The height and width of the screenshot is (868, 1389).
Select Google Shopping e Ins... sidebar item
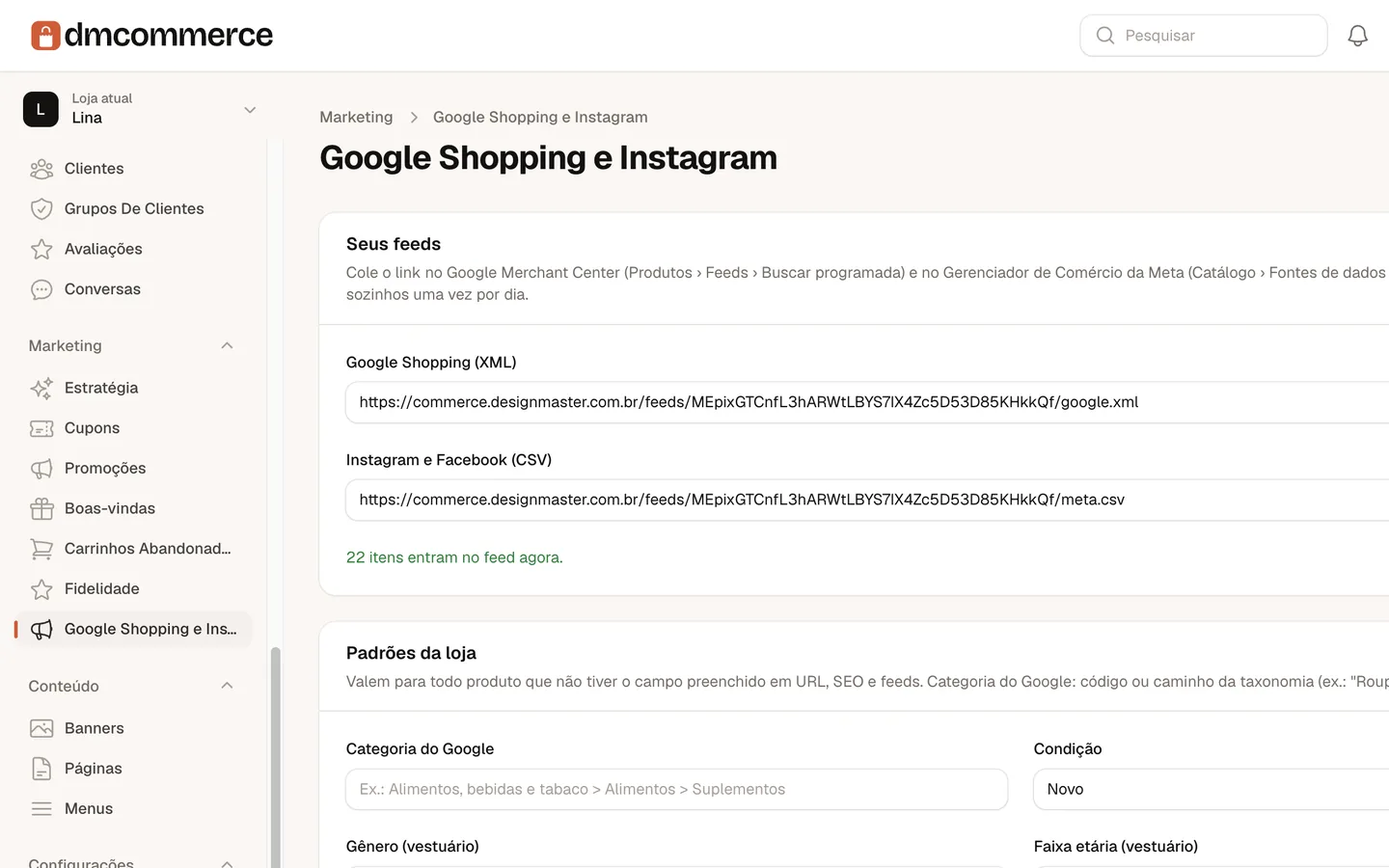tap(133, 630)
